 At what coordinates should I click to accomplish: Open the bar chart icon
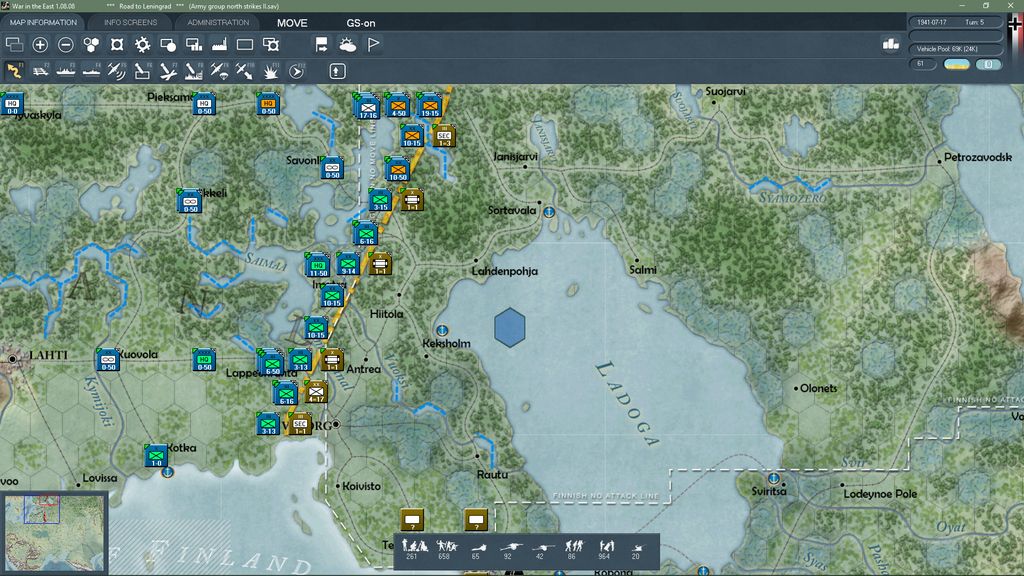click(x=891, y=44)
